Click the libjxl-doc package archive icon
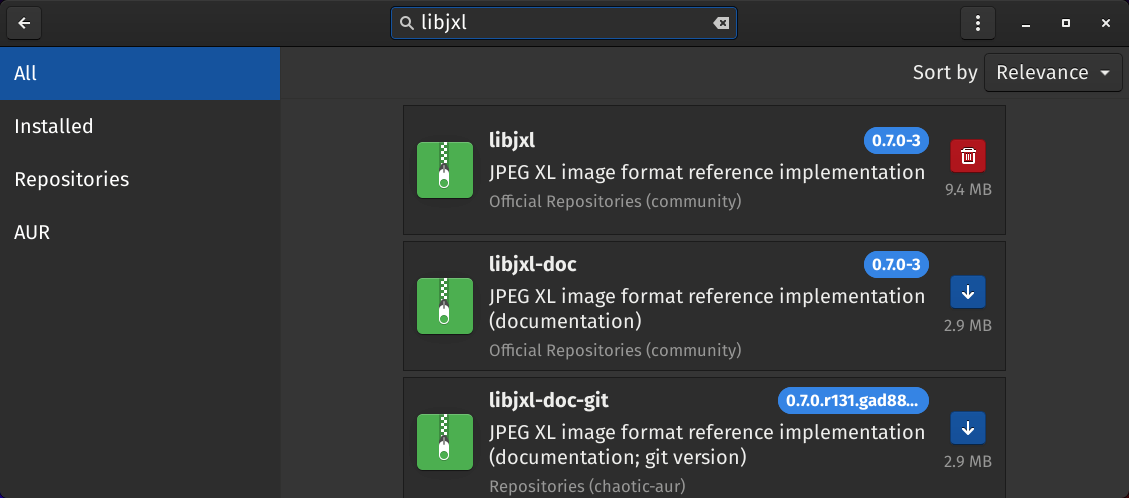 point(445,306)
